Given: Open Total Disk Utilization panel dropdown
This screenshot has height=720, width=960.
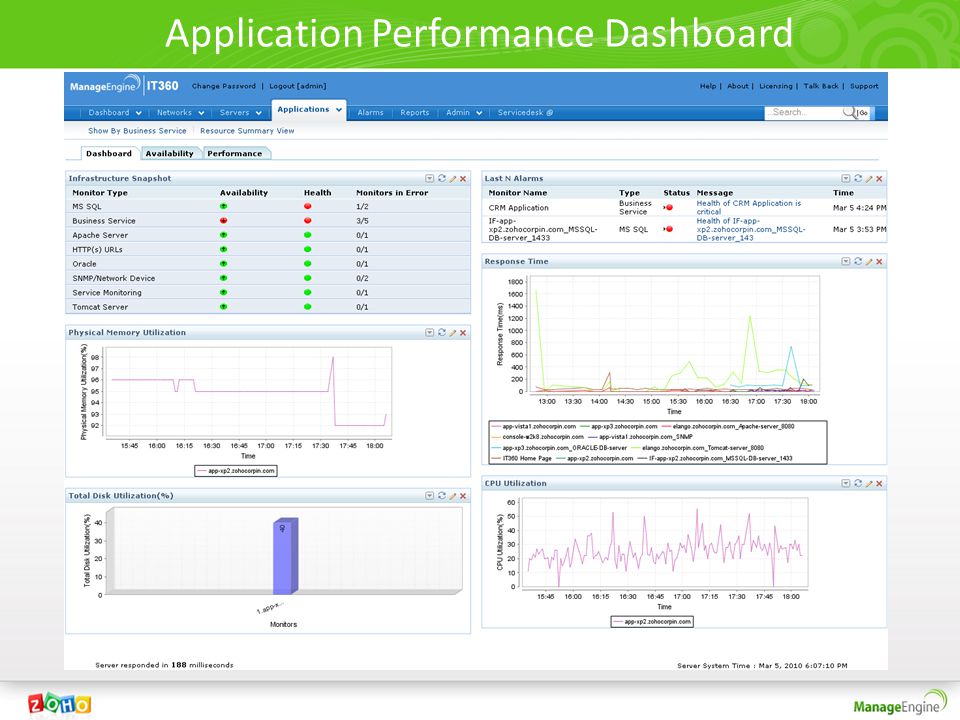Looking at the screenshot, I should coord(430,496).
